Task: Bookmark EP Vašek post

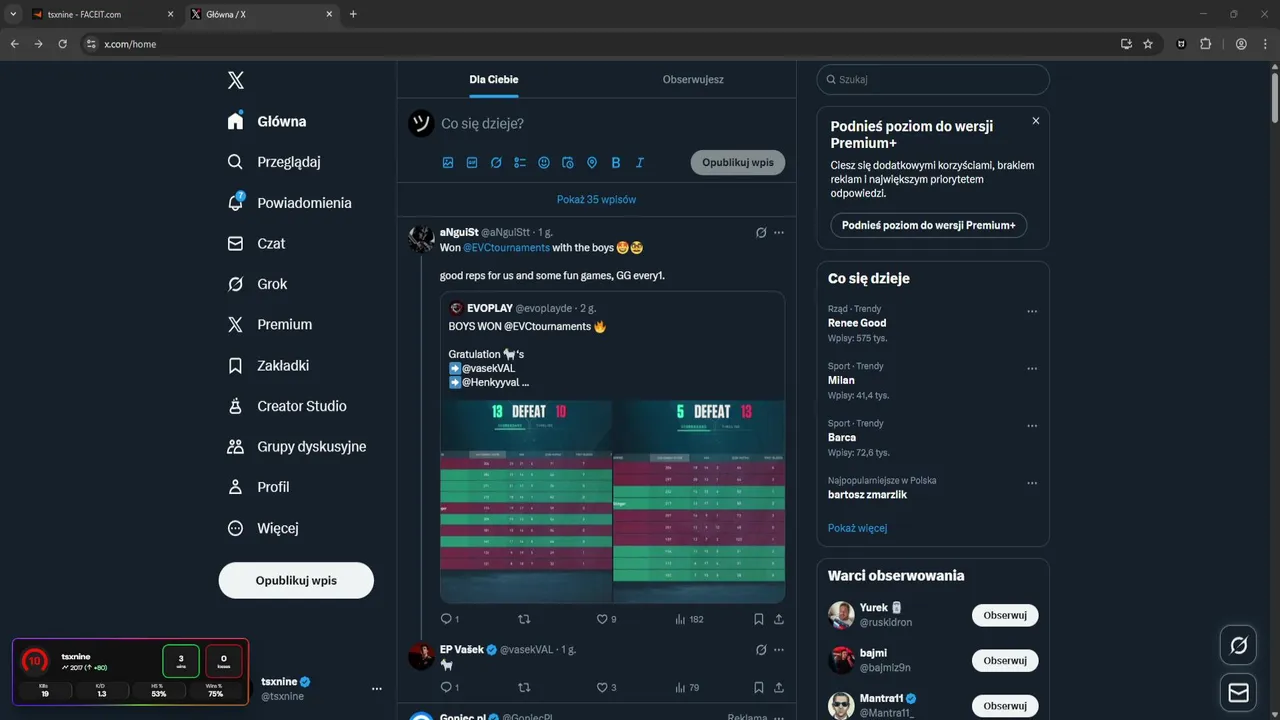Action: [x=759, y=687]
